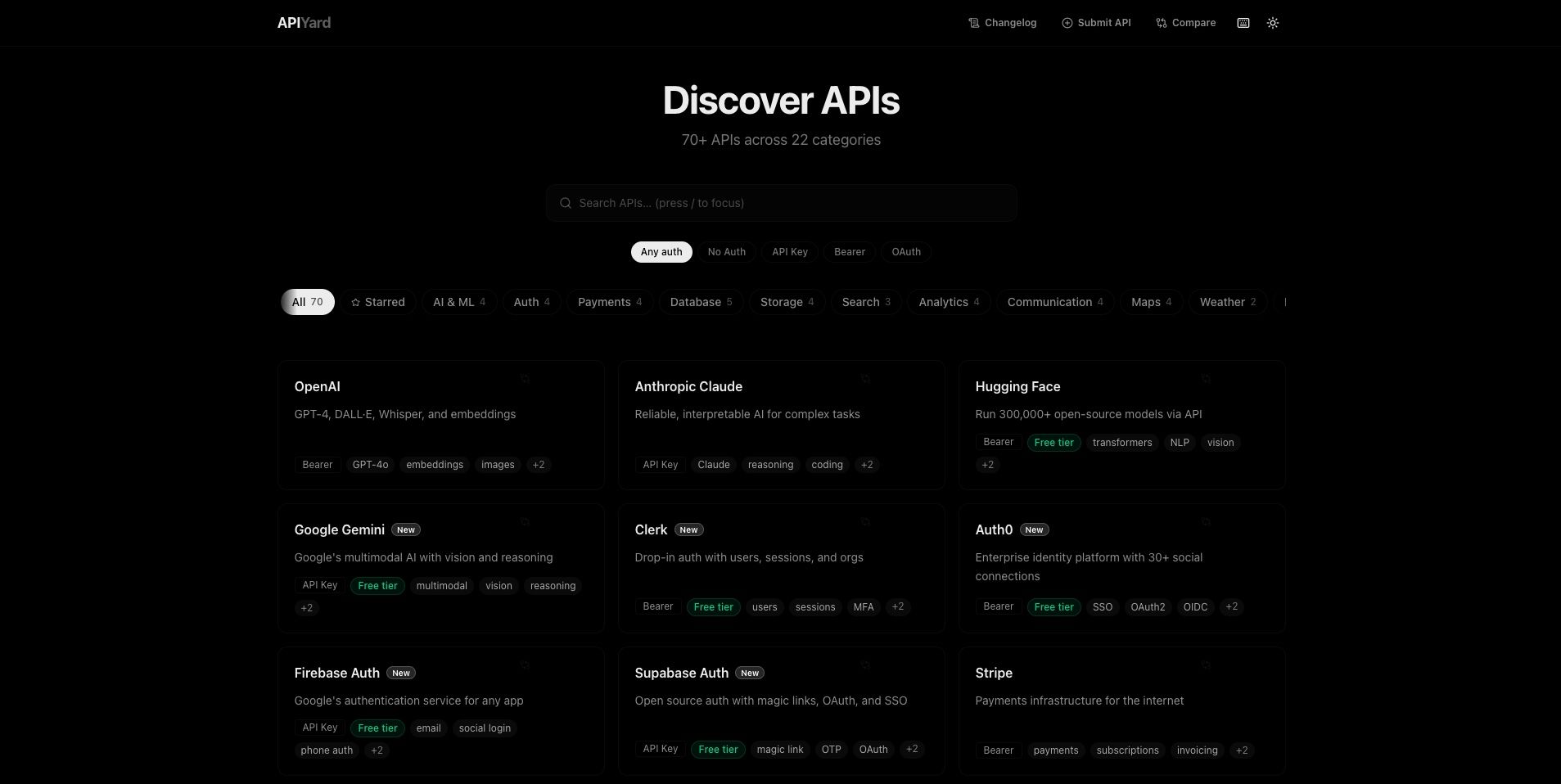Choose the 'API Key' auth filter pill

790,252
